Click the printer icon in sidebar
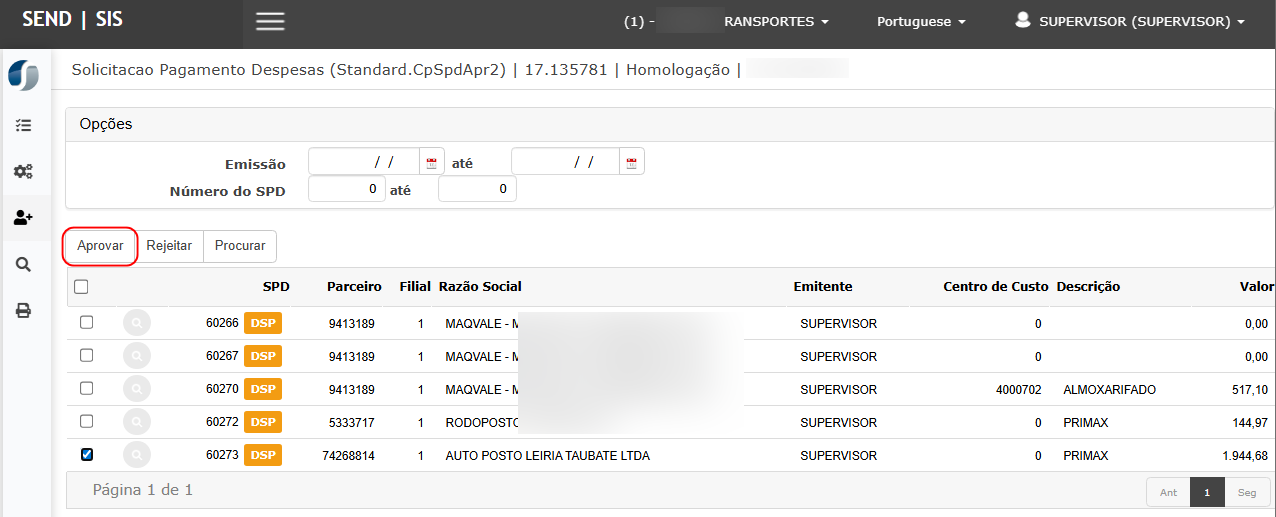 coord(22,311)
